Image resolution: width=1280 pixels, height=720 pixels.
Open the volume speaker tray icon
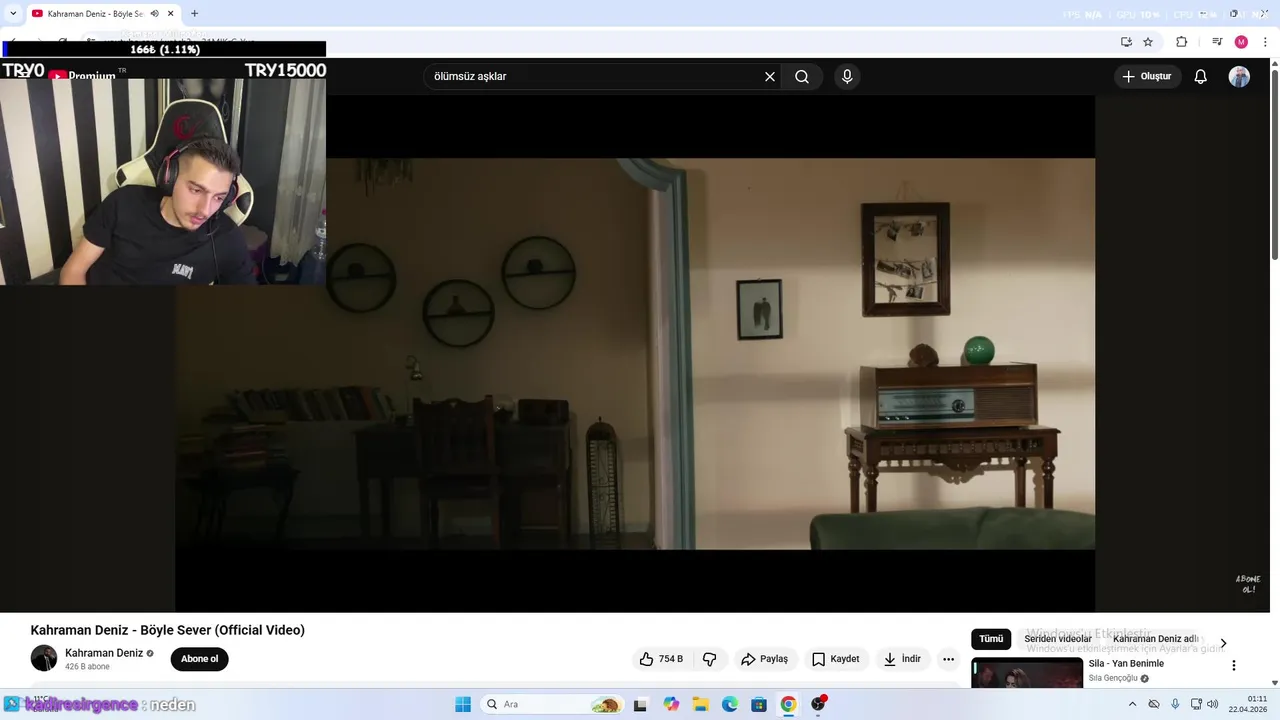pos(1213,704)
